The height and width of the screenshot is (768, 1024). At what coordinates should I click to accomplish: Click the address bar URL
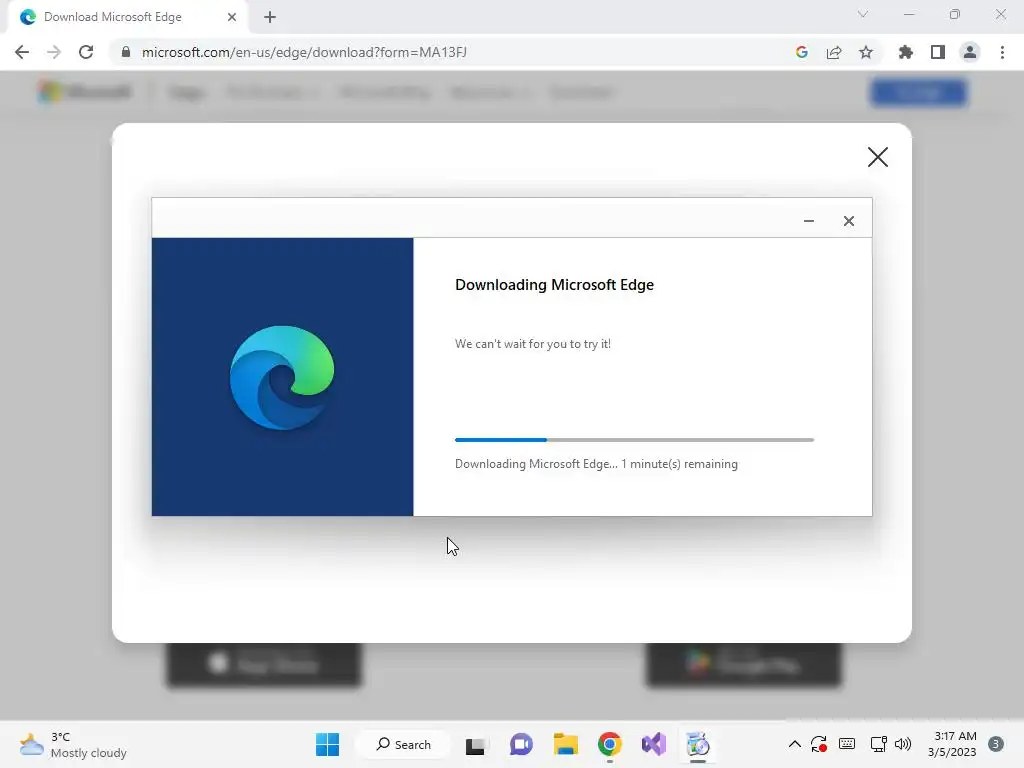pyautogui.click(x=304, y=52)
